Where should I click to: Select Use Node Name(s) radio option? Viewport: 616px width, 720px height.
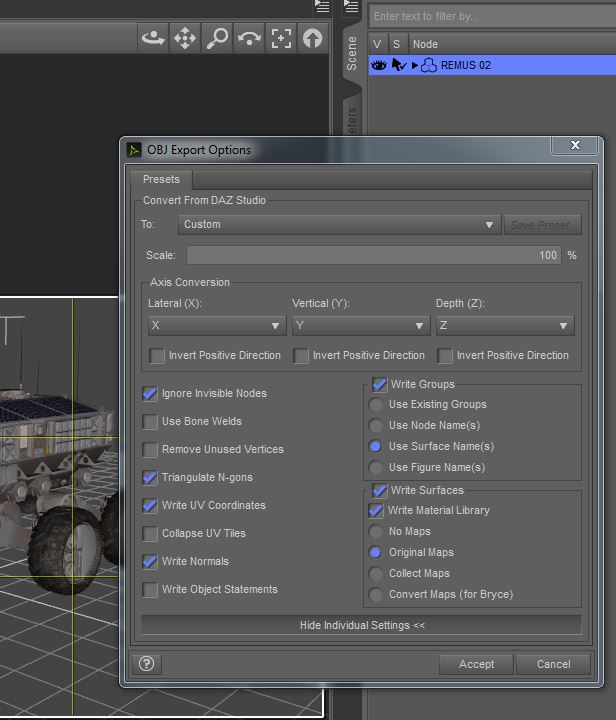pyautogui.click(x=376, y=425)
